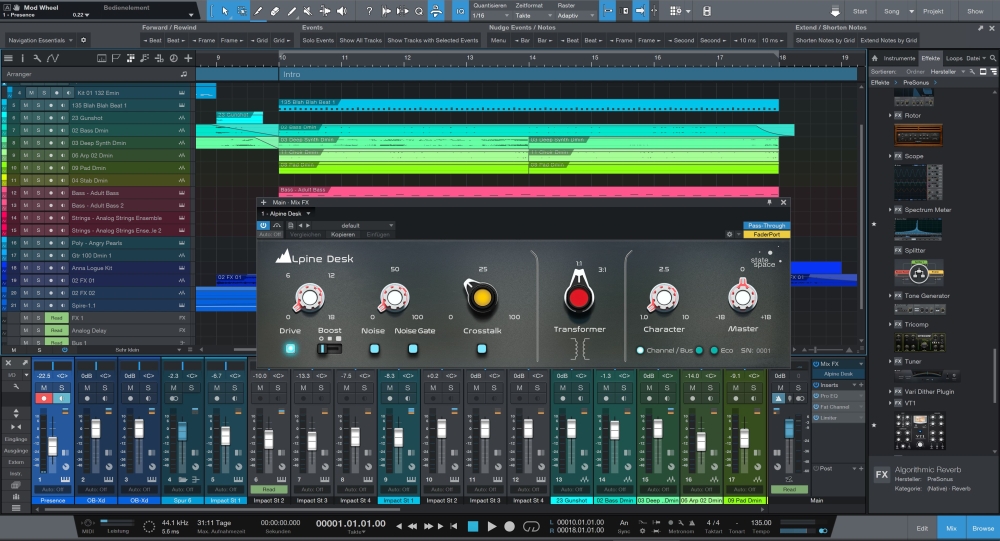
Task: Open the Raster Adaptiv dropdown
Action: (x=577, y=15)
